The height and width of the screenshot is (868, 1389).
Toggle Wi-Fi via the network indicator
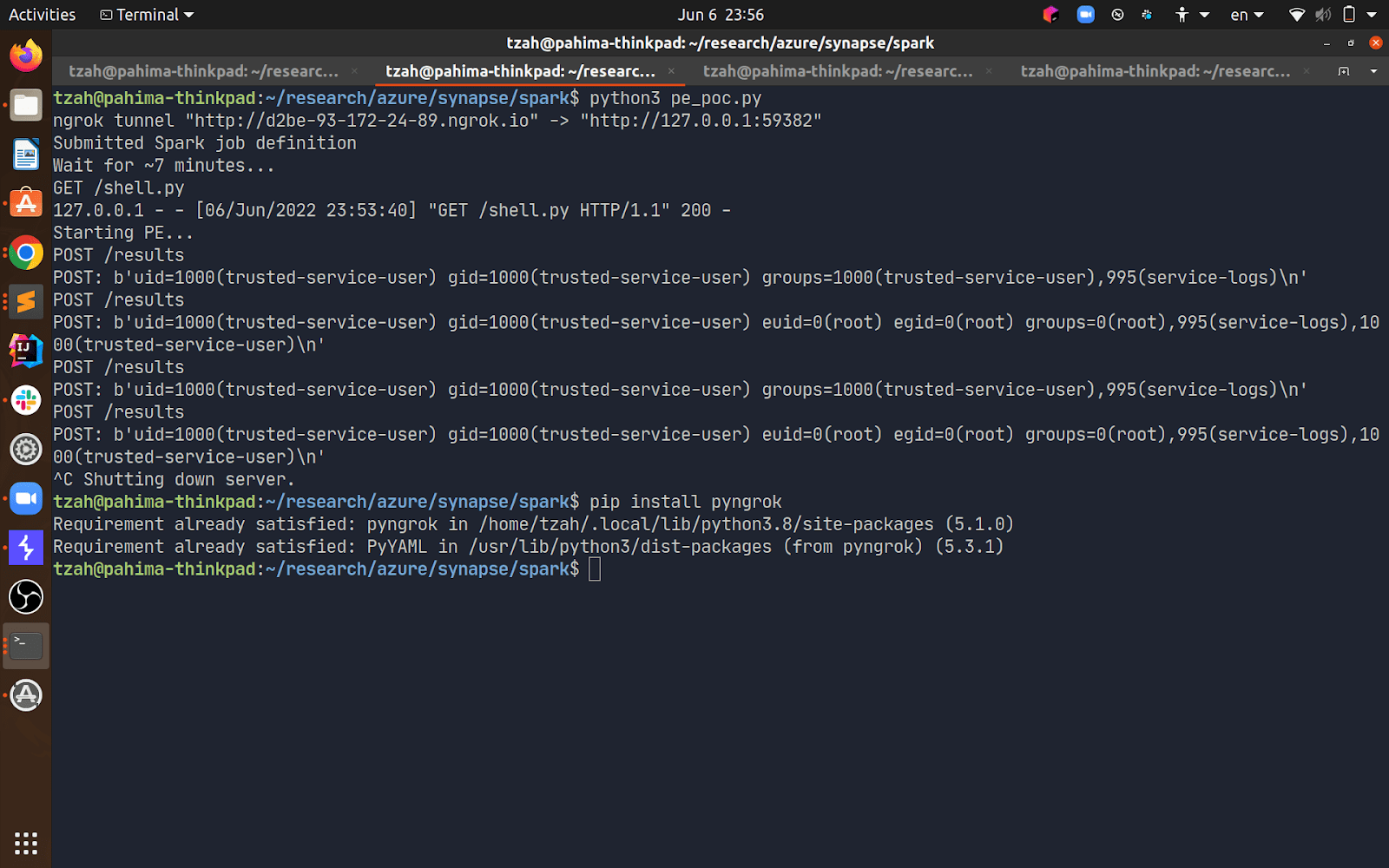tap(1296, 15)
